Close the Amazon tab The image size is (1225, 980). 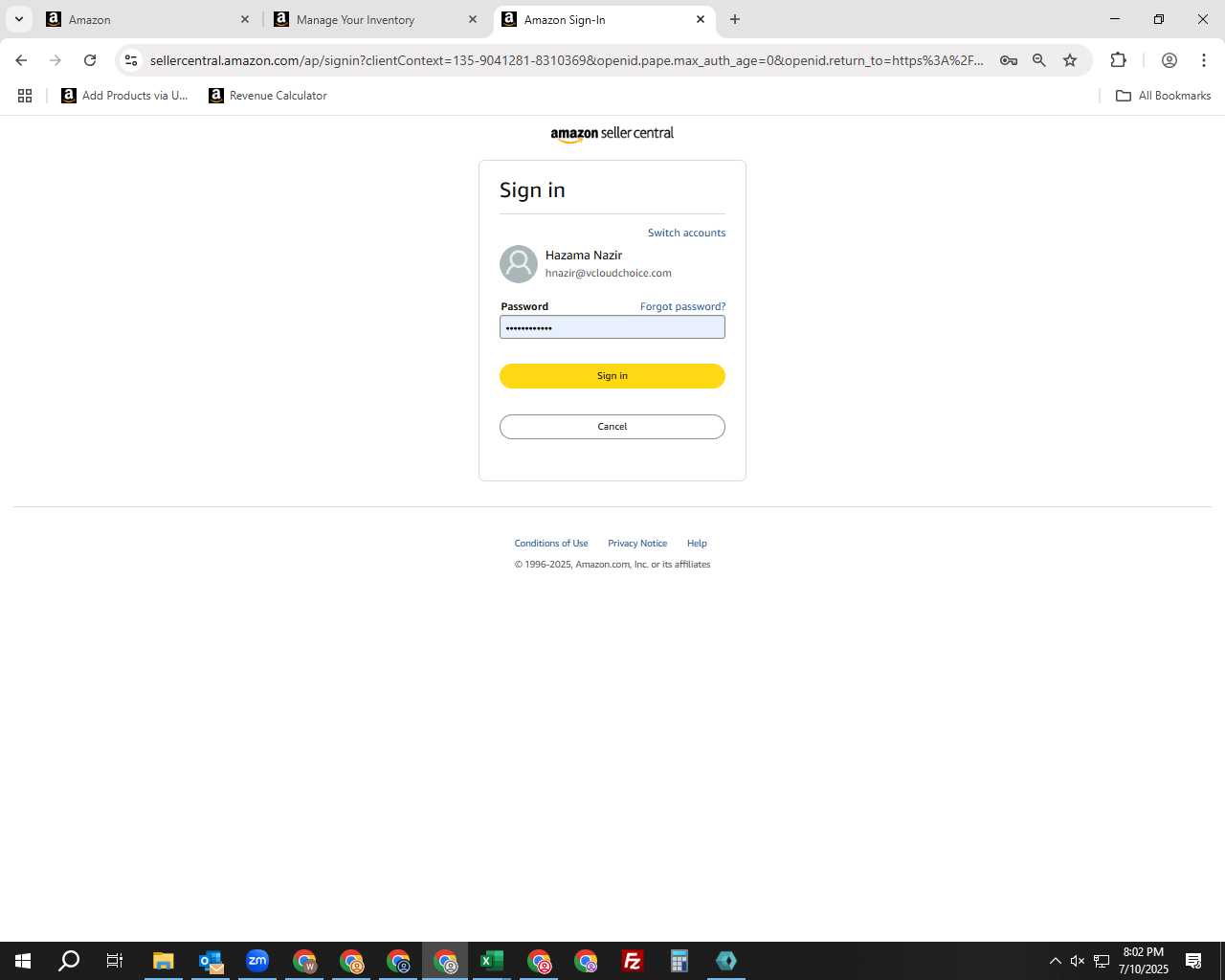point(244,19)
